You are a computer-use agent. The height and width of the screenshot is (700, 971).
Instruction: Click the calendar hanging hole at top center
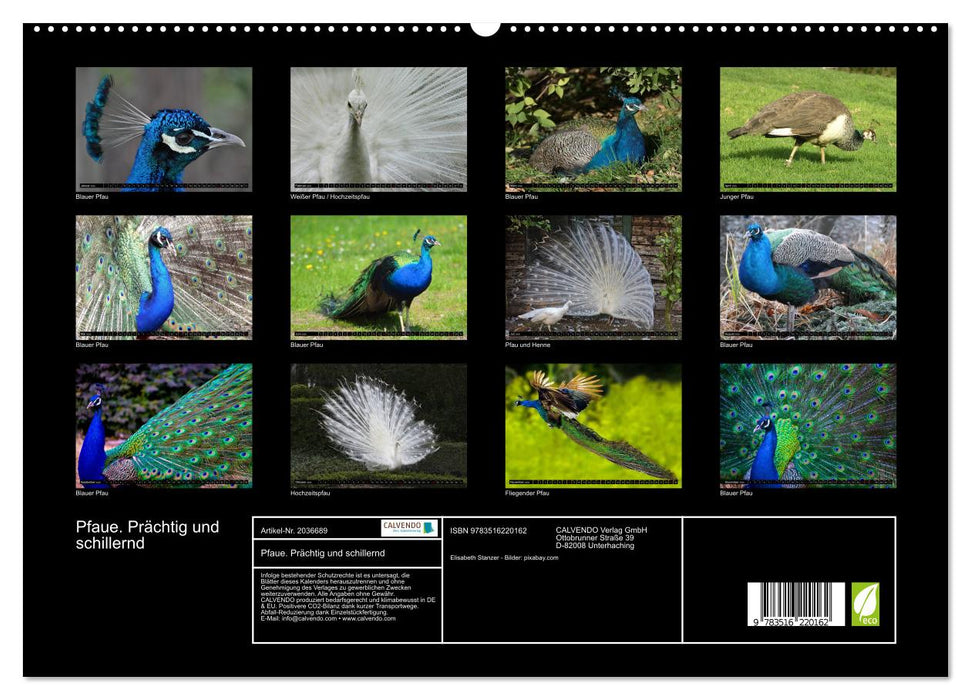coord(485,27)
